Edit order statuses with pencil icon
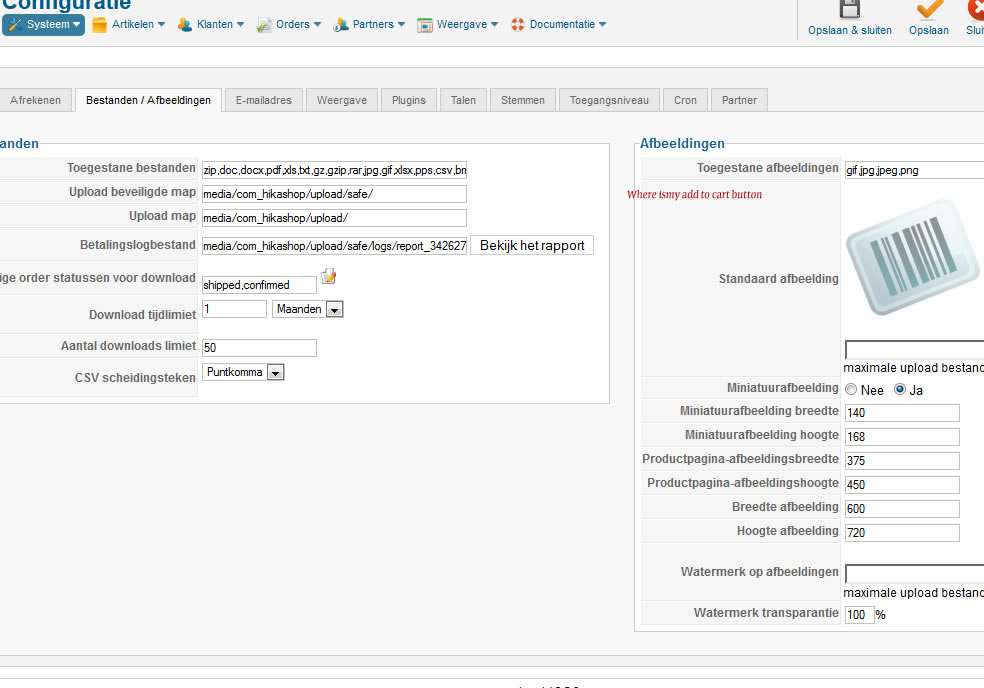This screenshot has width=984, height=688. [x=329, y=276]
